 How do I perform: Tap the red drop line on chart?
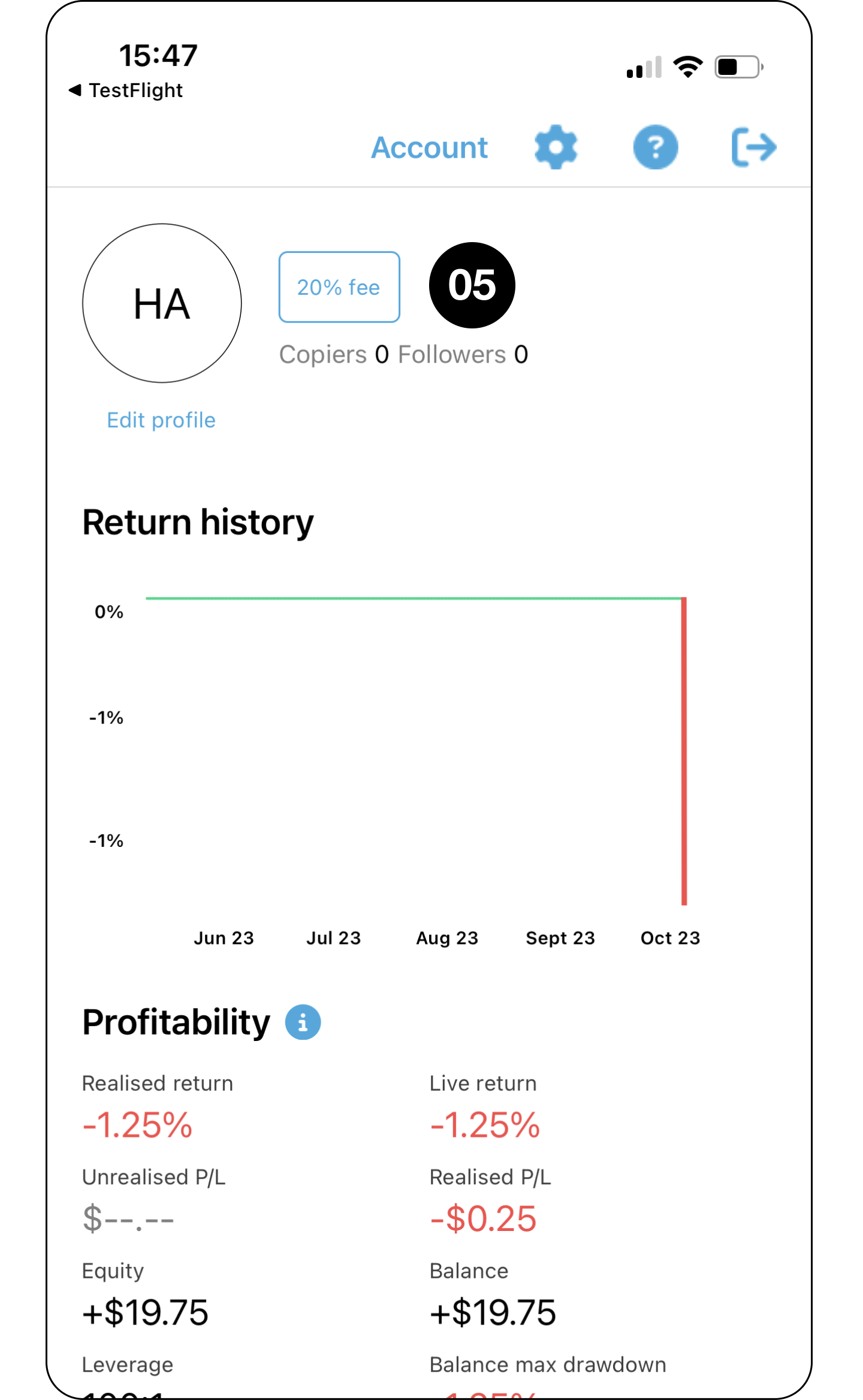[x=684, y=749]
